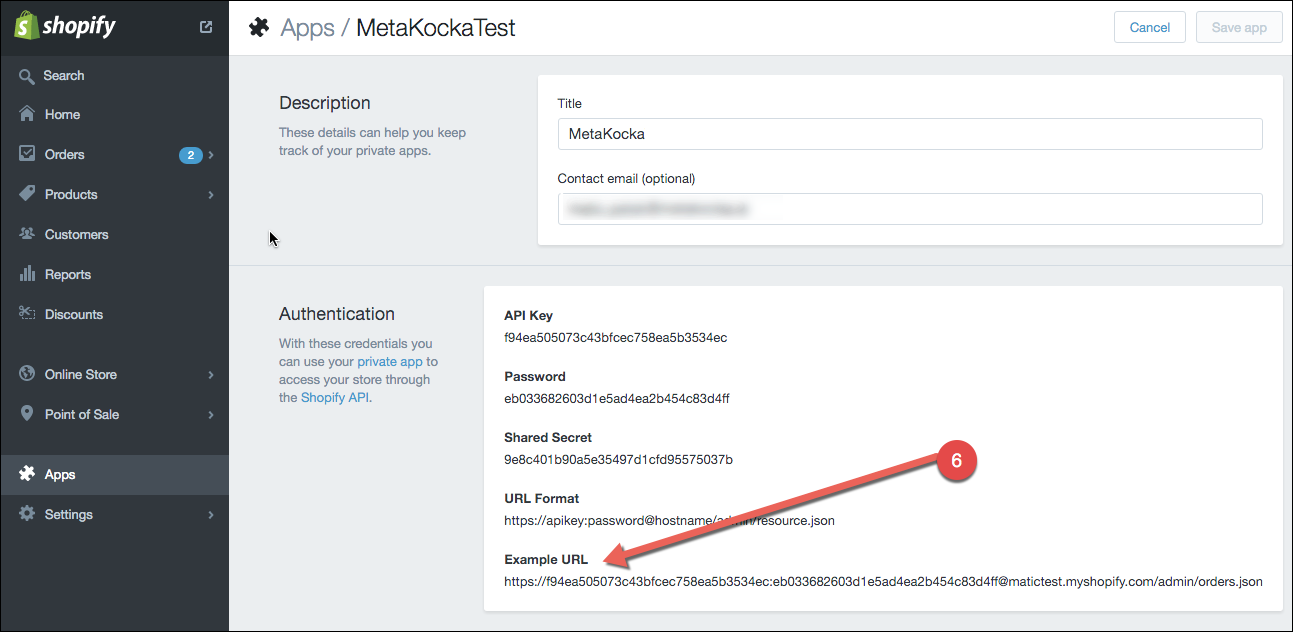1293x632 pixels.
Task: Click the Reports bar chart icon
Action: [27, 274]
